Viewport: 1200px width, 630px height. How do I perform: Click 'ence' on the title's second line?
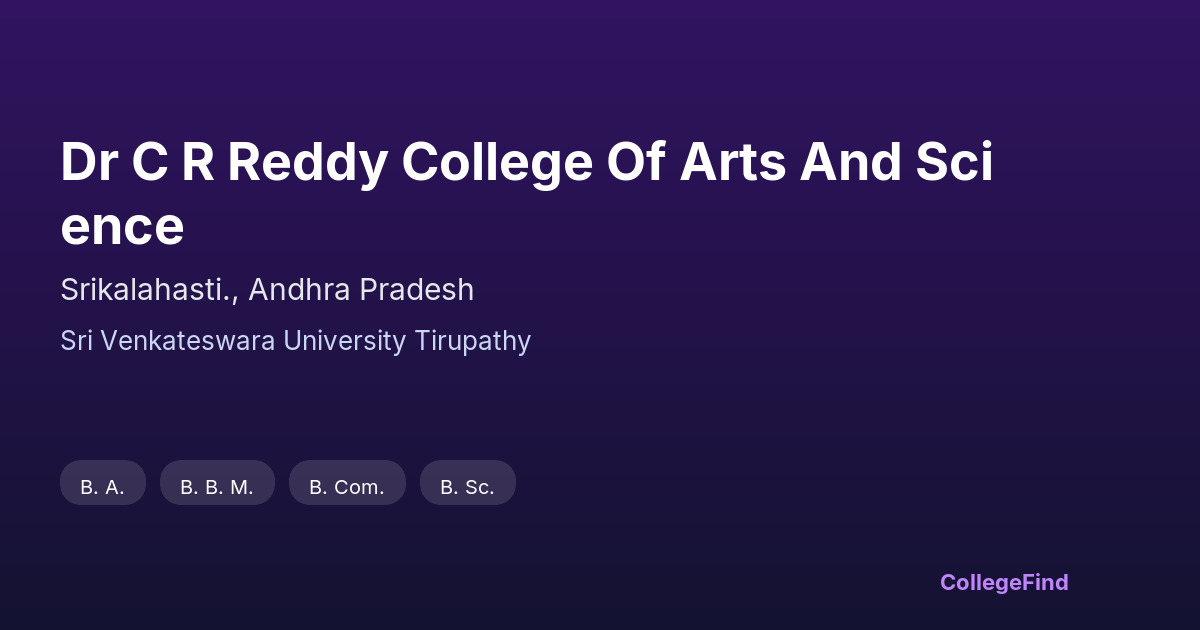pyautogui.click(x=122, y=226)
